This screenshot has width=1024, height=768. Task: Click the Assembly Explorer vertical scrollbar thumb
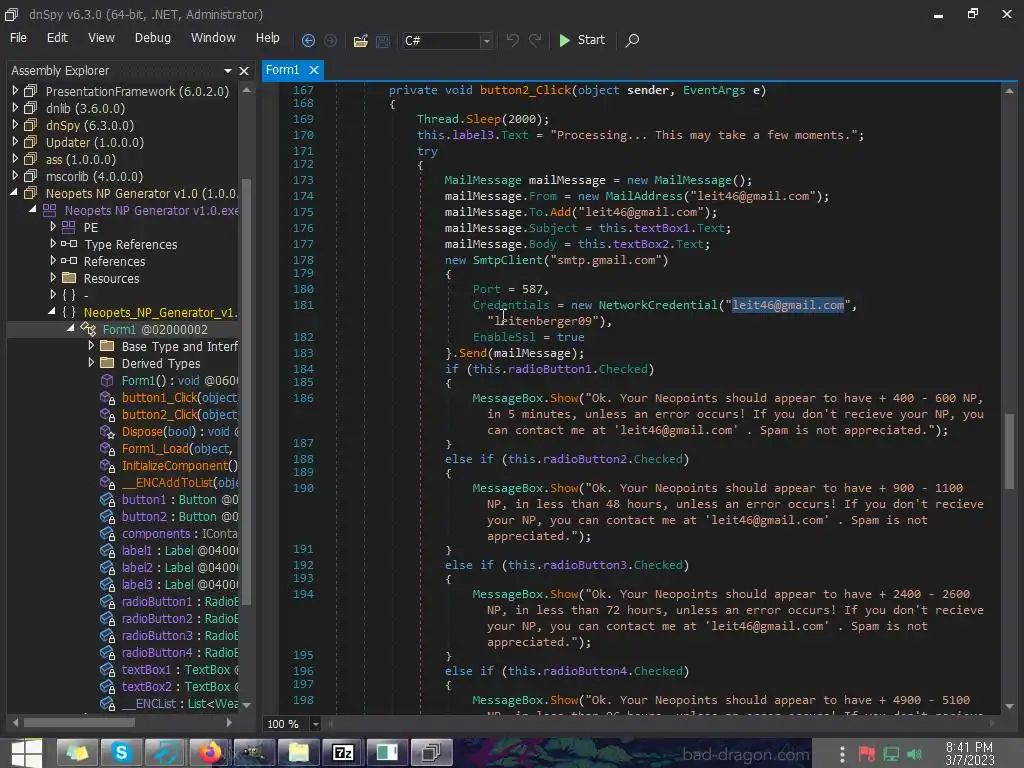(246, 392)
